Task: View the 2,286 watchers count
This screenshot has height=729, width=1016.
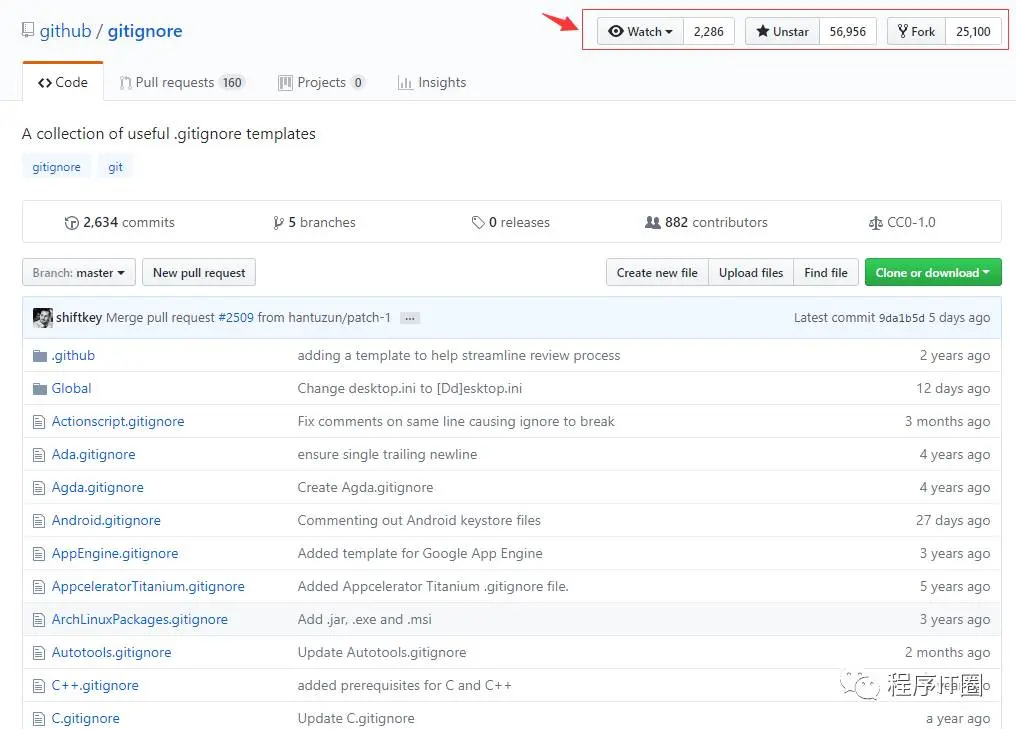Action: (708, 31)
